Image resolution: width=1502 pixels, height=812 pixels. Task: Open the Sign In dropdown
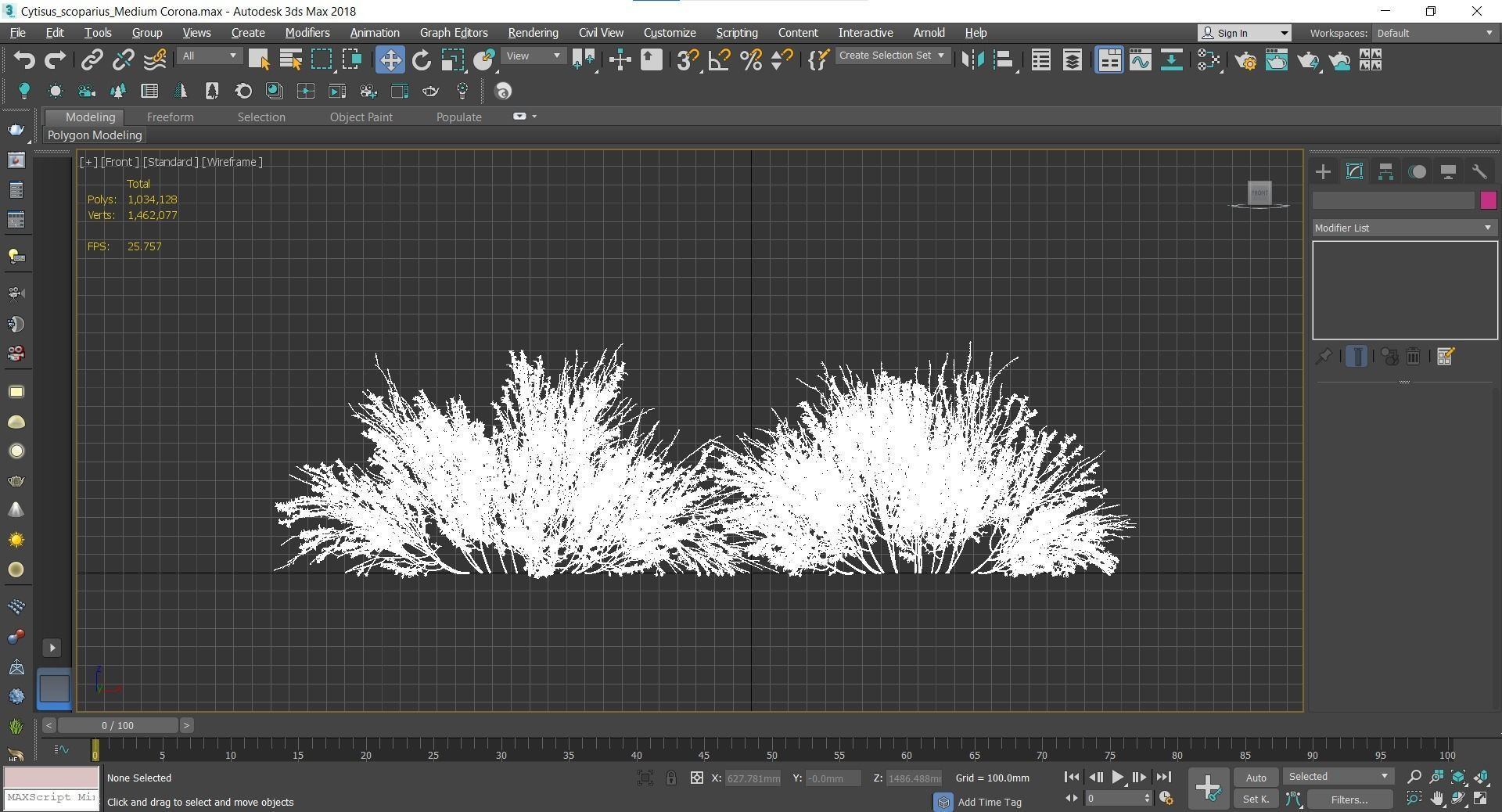pyautogui.click(x=1245, y=33)
